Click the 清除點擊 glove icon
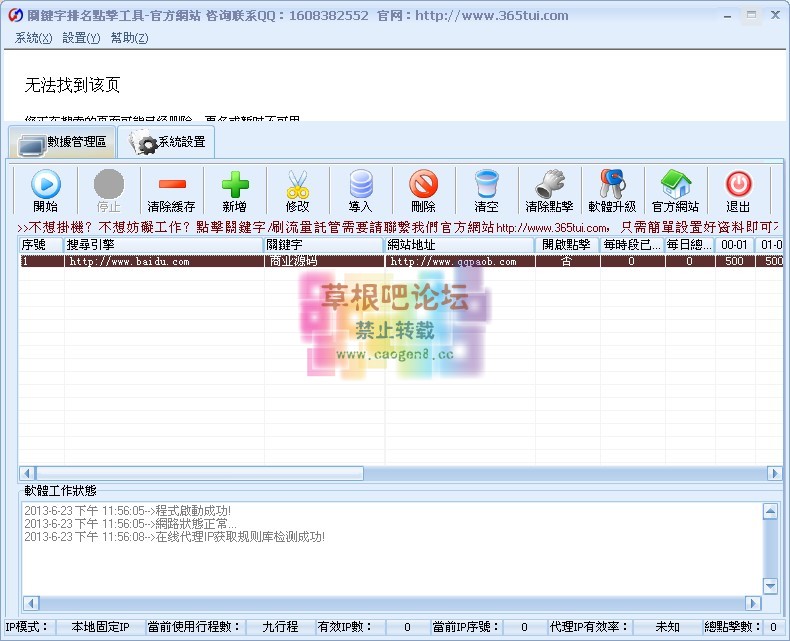The height and width of the screenshot is (641, 790). 550,184
